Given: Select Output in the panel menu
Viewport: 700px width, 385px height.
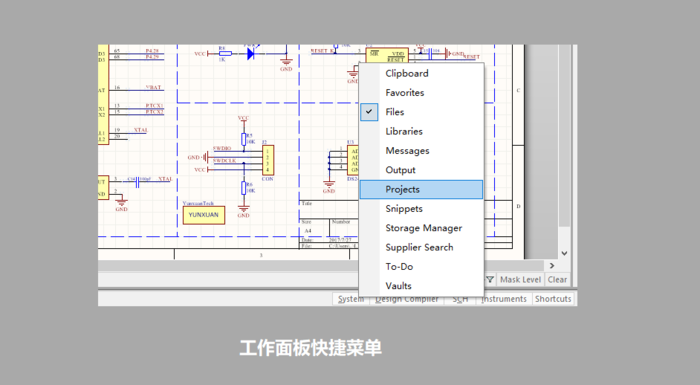Looking at the screenshot, I should pos(421,170).
